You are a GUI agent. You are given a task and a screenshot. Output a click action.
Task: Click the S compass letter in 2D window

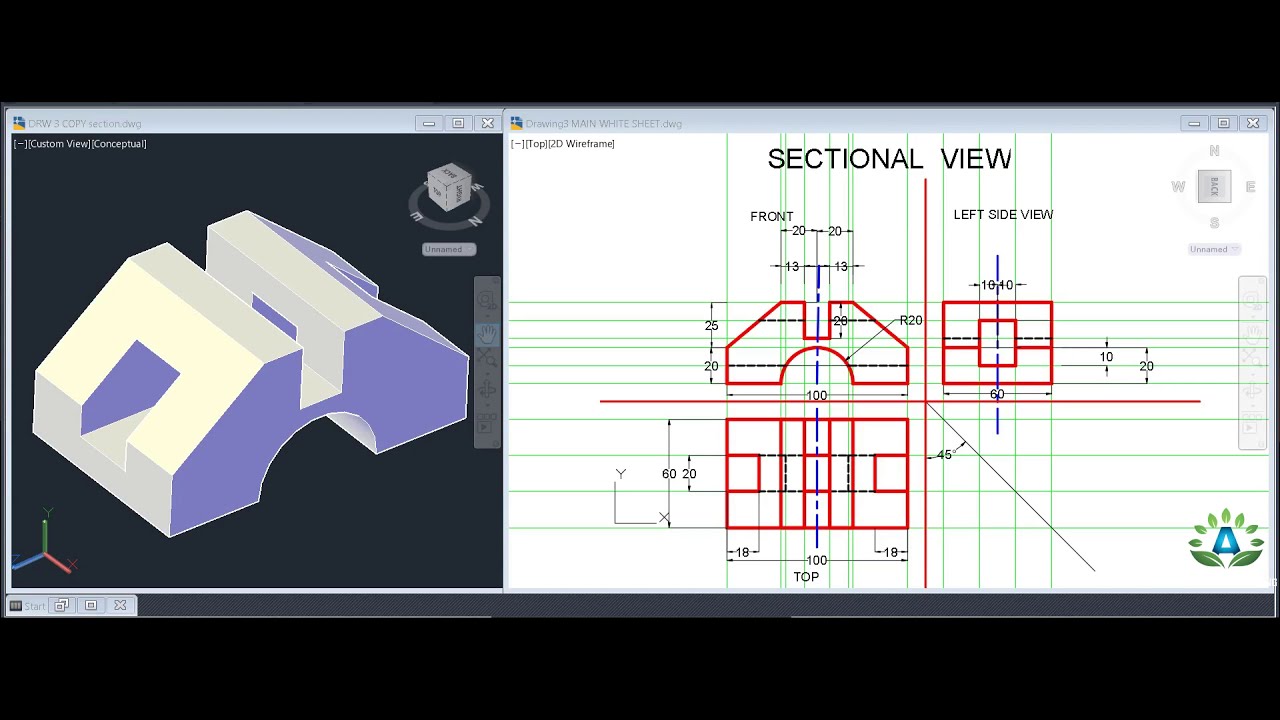point(1214,223)
